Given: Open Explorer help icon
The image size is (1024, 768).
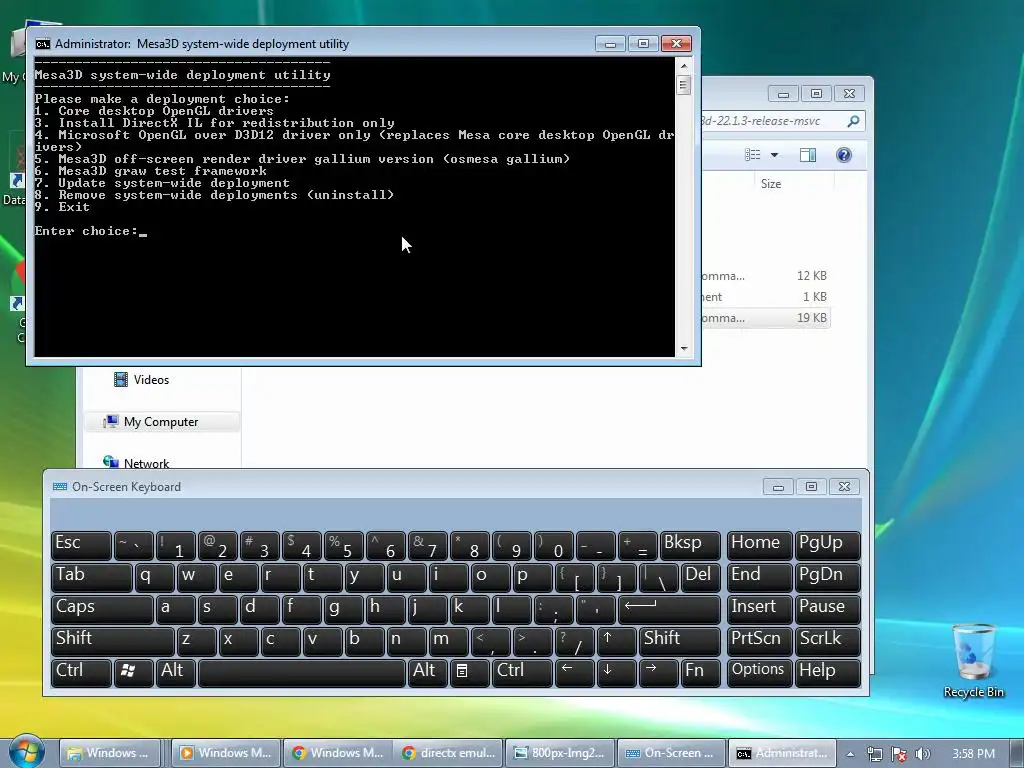Looking at the screenshot, I should click(x=844, y=155).
